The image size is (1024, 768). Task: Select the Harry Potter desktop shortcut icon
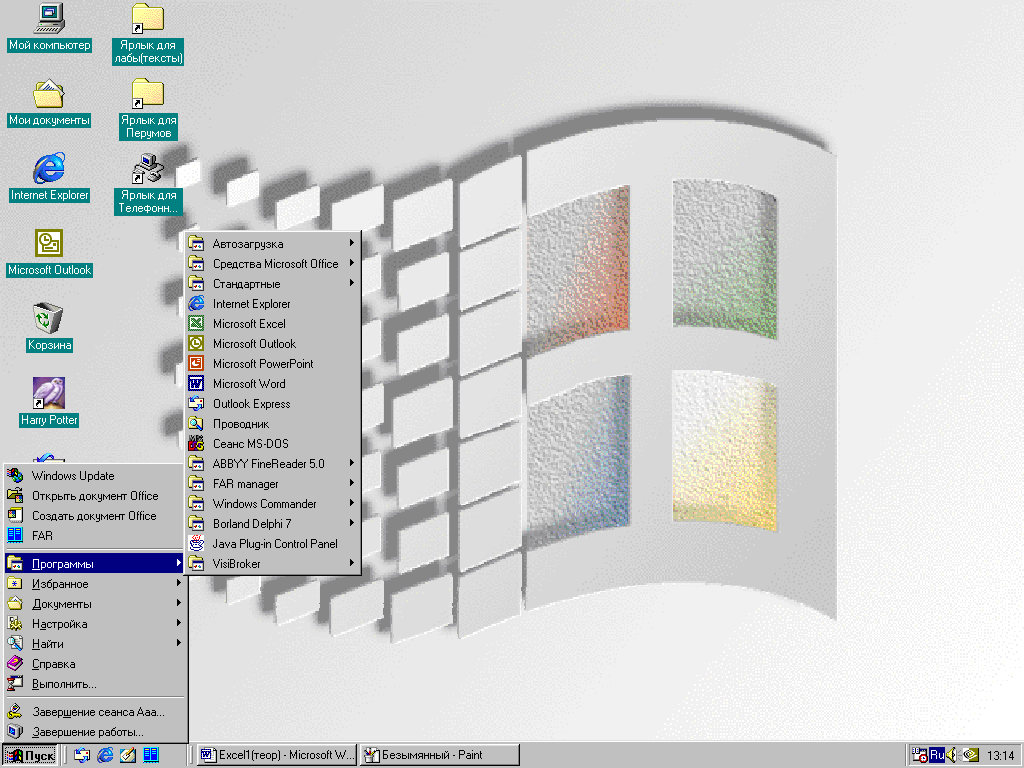click(49, 393)
